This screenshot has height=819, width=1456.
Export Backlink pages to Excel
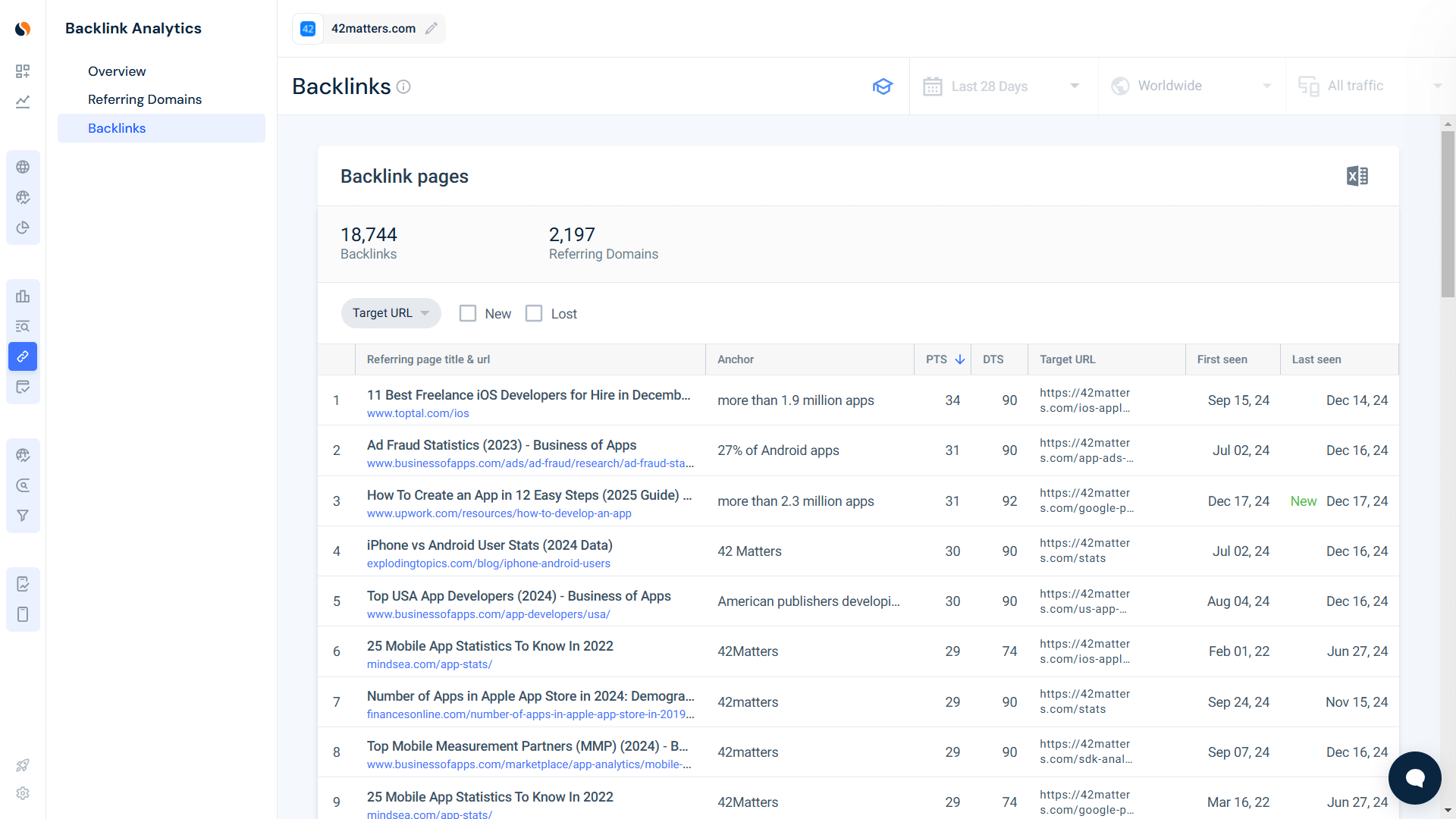[1357, 175]
